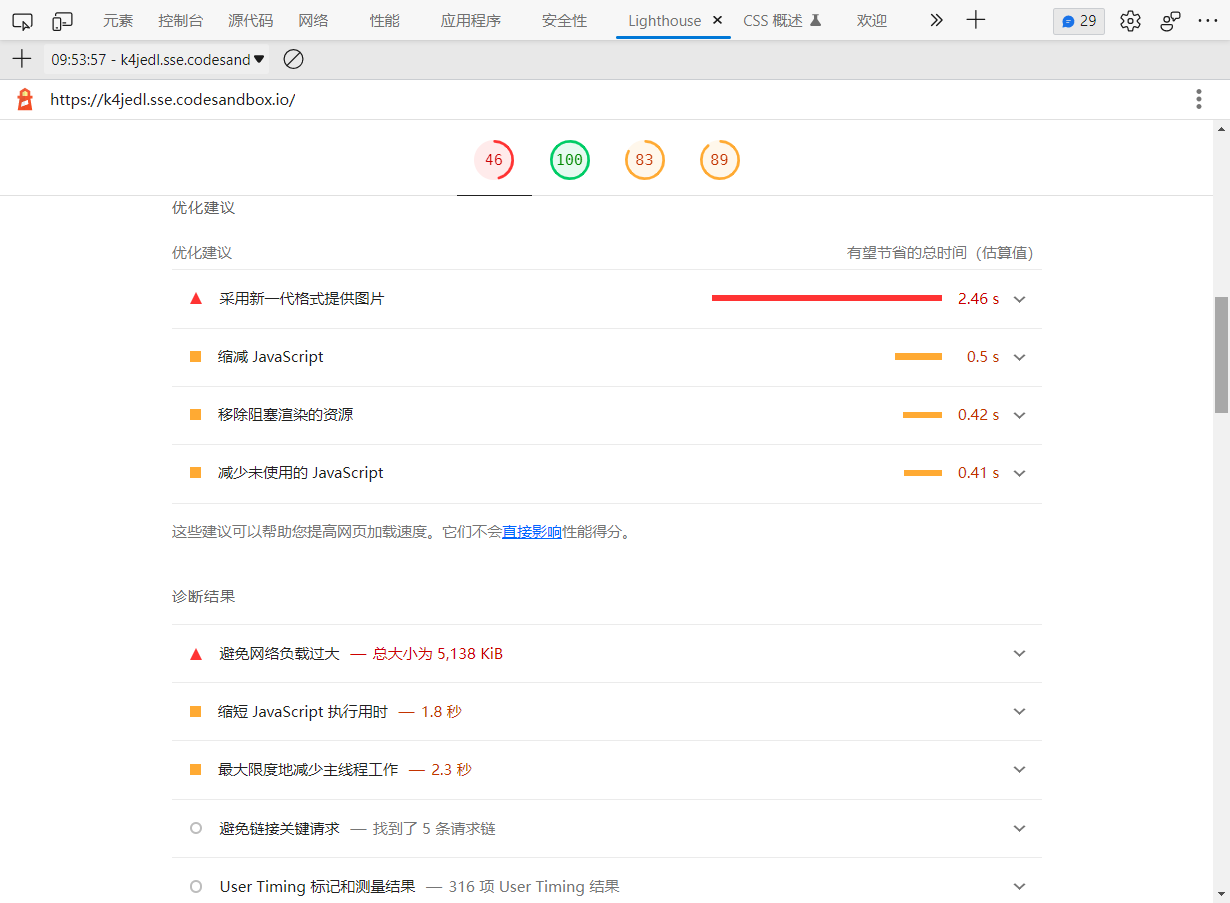Open the 网络 tab
Viewport: 1230px width, 903px height.
[313, 21]
